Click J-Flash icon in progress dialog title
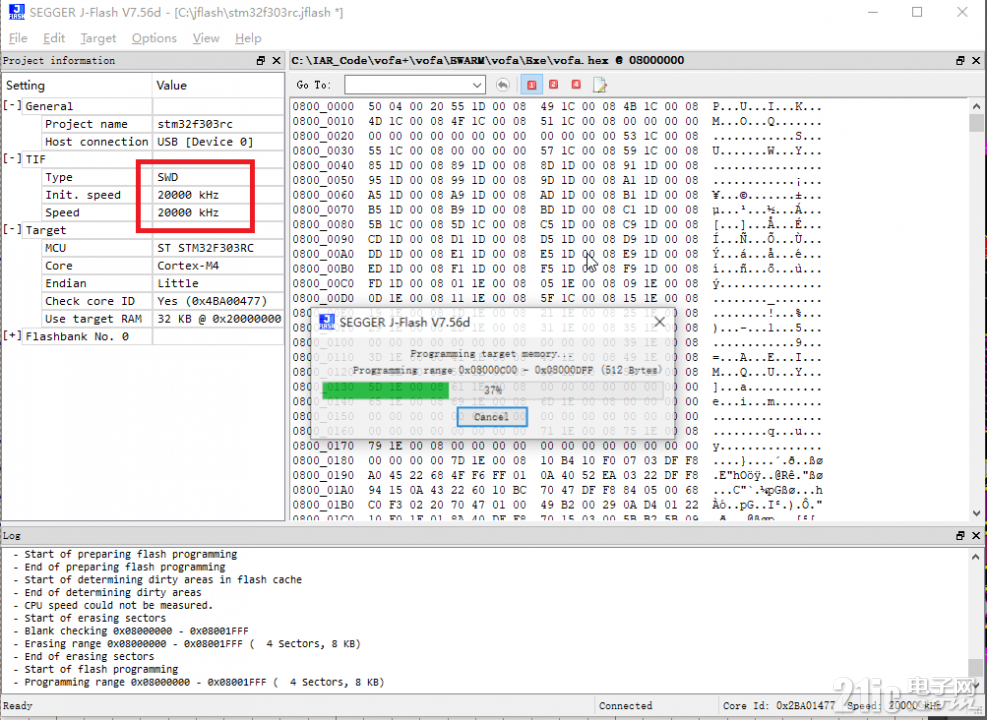Image resolution: width=987 pixels, height=720 pixels. pos(327,322)
